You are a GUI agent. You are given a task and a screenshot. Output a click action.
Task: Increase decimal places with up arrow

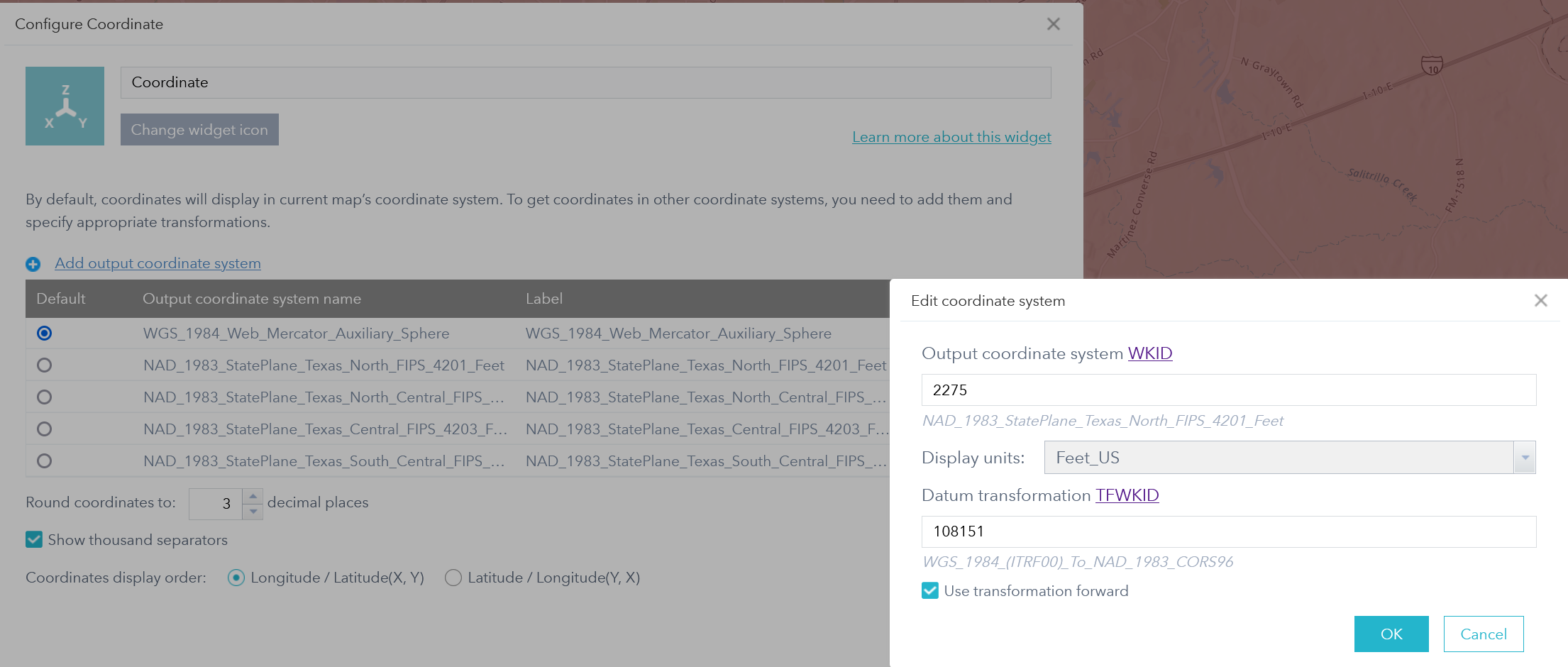pos(253,496)
